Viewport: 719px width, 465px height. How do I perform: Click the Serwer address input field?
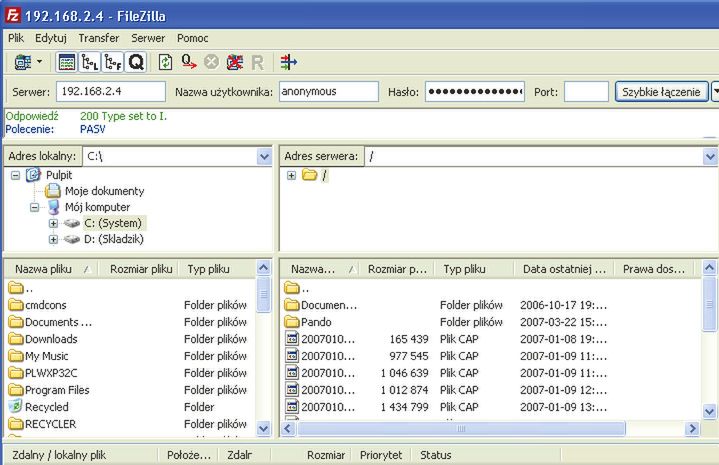111,92
